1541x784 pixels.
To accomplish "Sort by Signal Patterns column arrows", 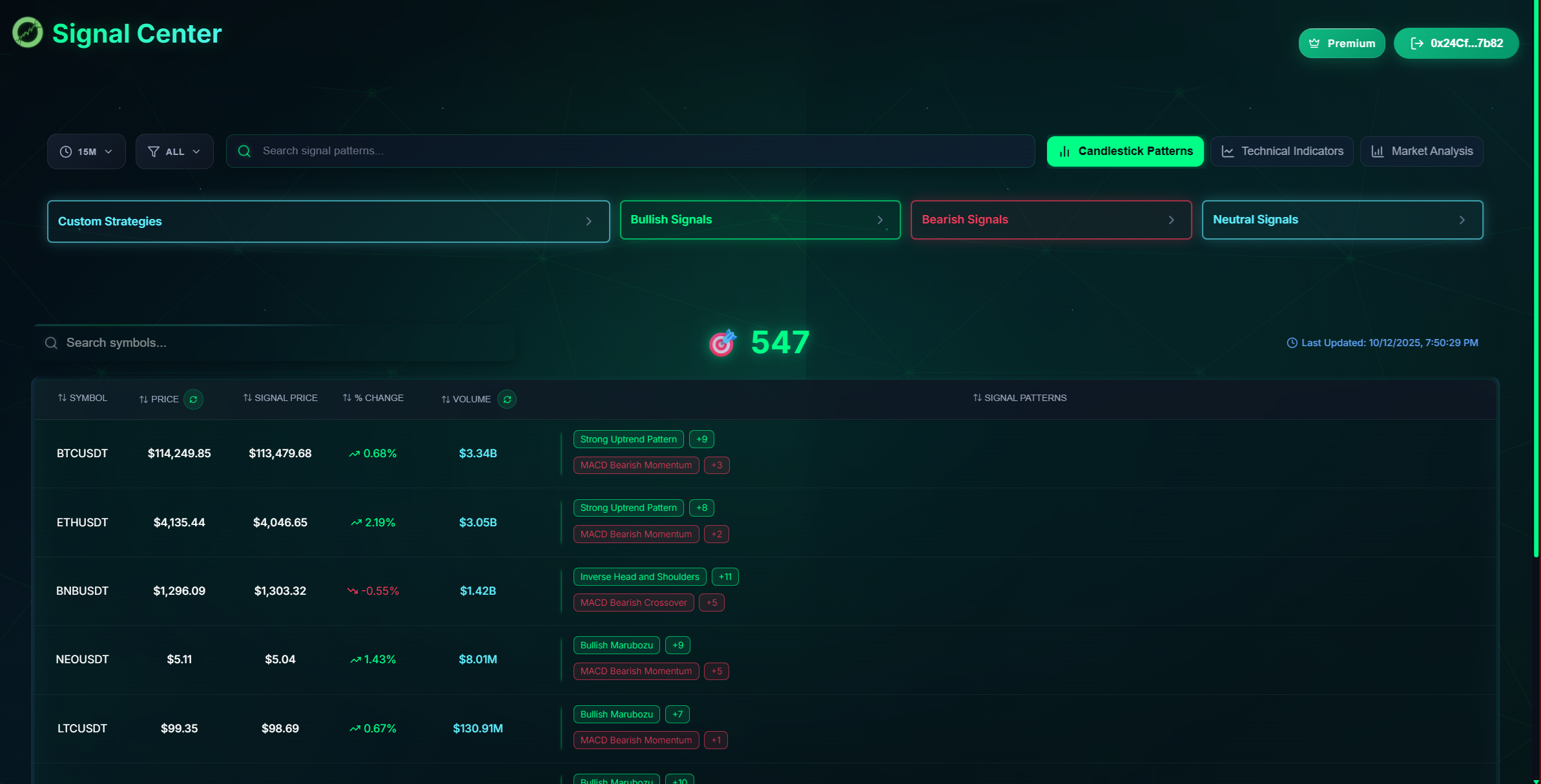I will pyautogui.click(x=977, y=398).
